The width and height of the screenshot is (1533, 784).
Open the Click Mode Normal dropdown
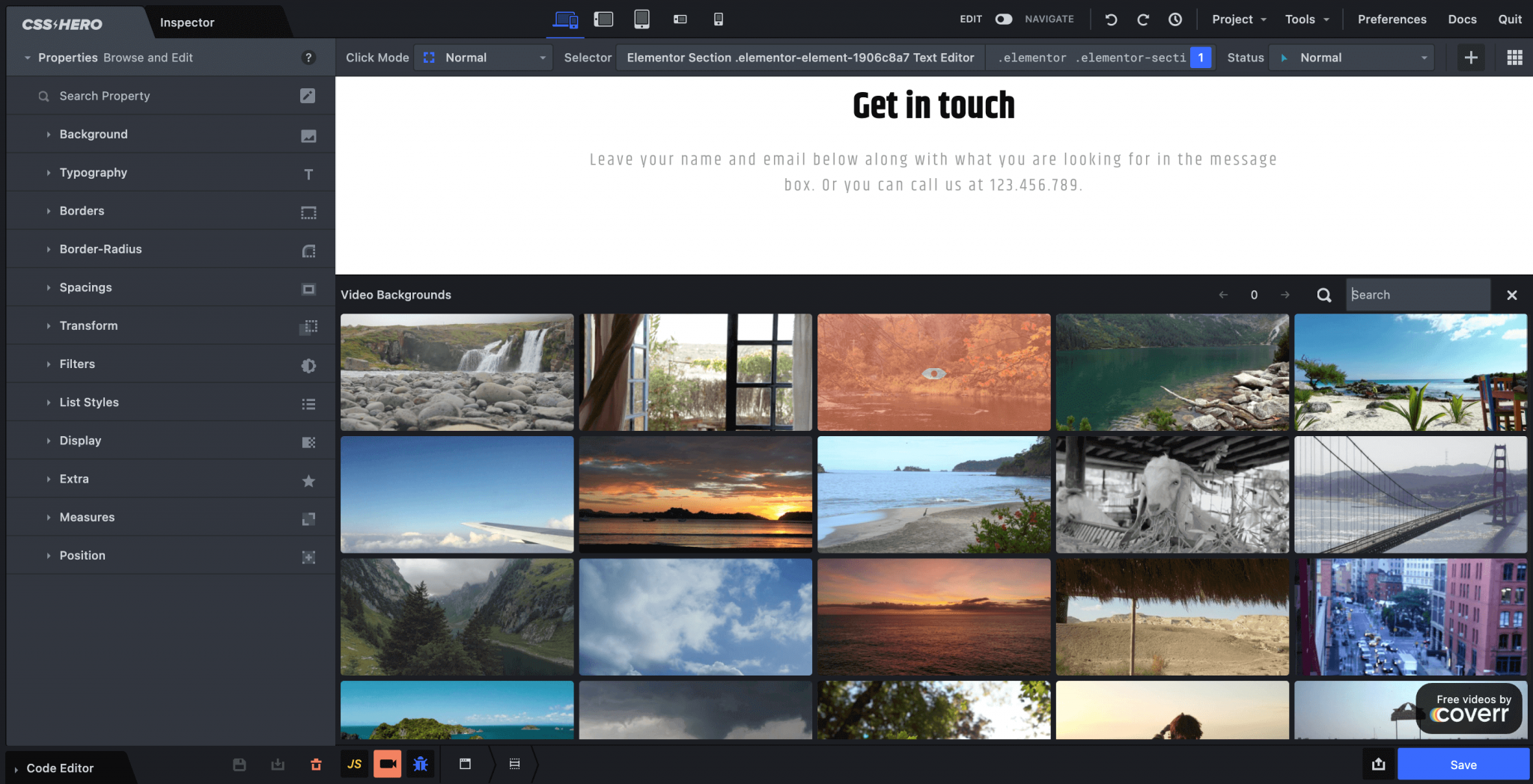coord(483,57)
